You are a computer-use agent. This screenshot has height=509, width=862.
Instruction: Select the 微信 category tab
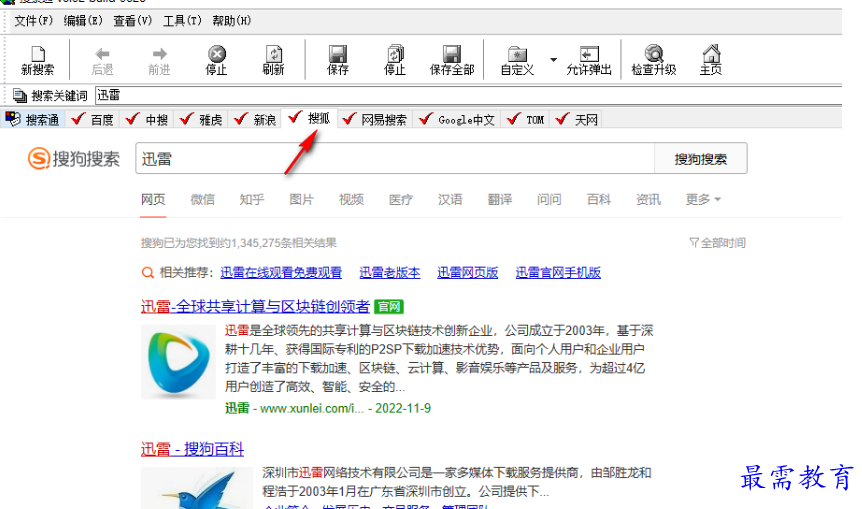click(202, 200)
